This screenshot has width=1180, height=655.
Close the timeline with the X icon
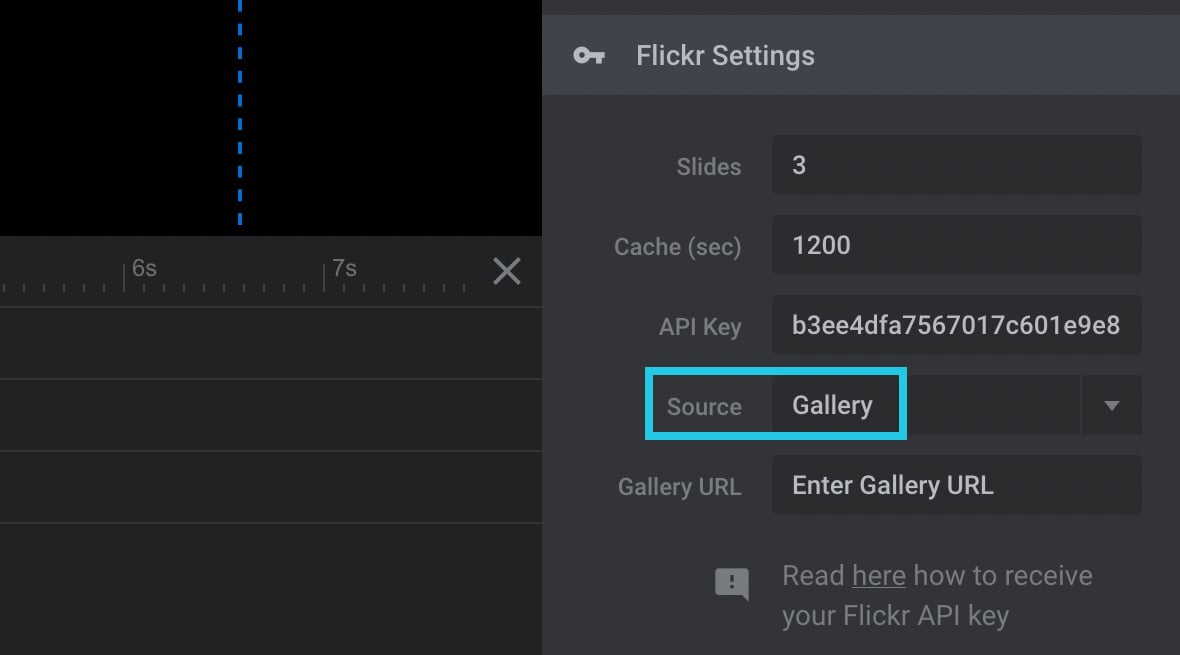coord(506,271)
